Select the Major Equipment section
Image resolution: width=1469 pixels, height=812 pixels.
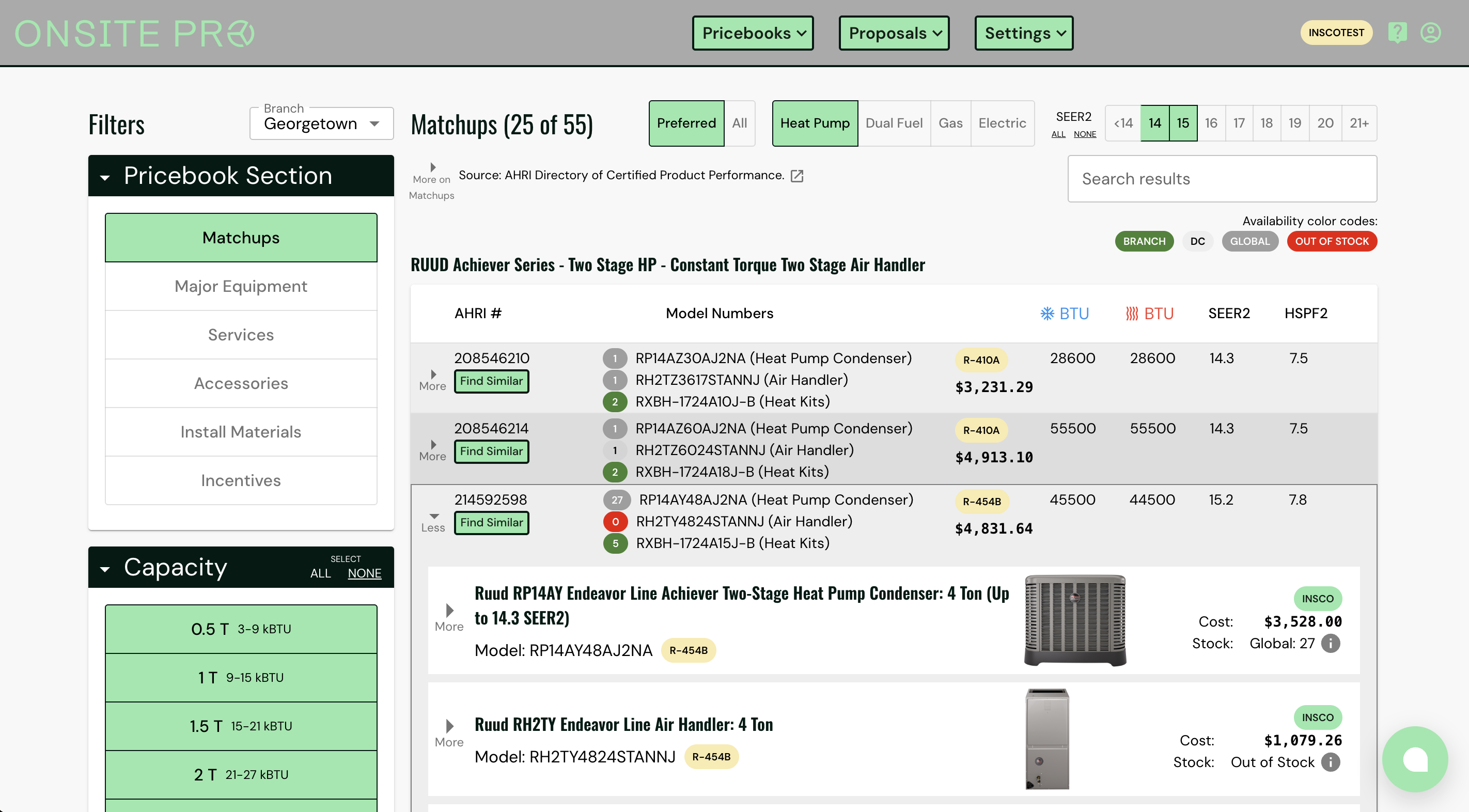point(241,286)
